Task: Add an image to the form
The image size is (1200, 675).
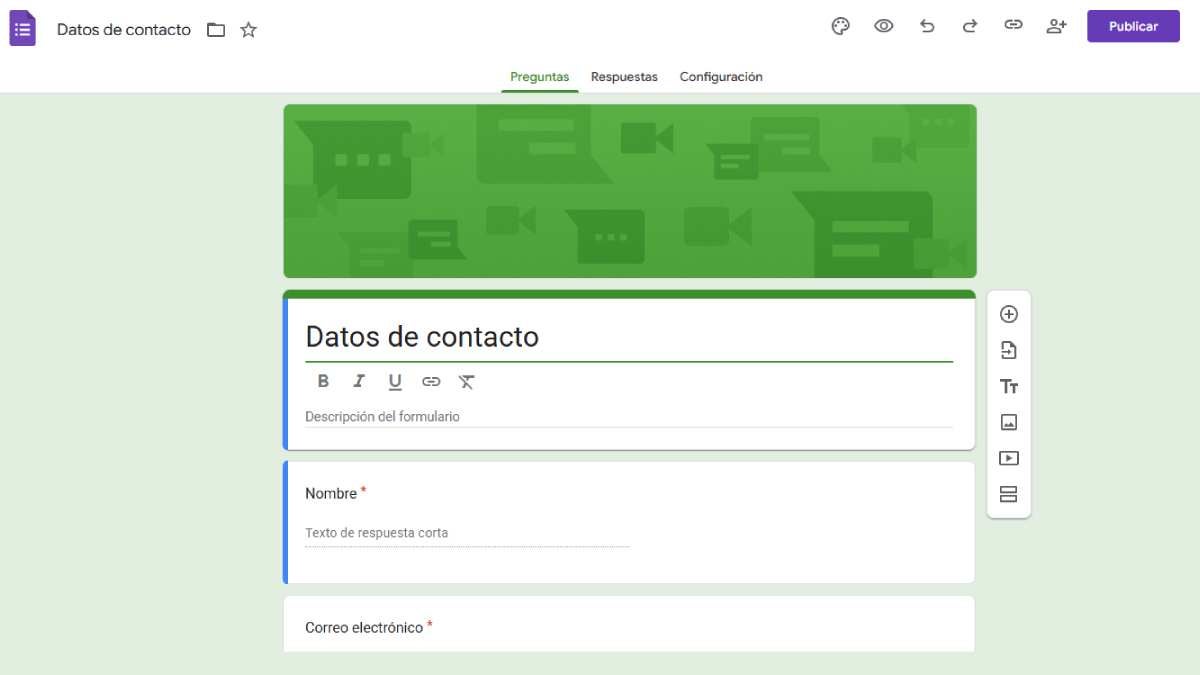Action: pyautogui.click(x=1009, y=422)
